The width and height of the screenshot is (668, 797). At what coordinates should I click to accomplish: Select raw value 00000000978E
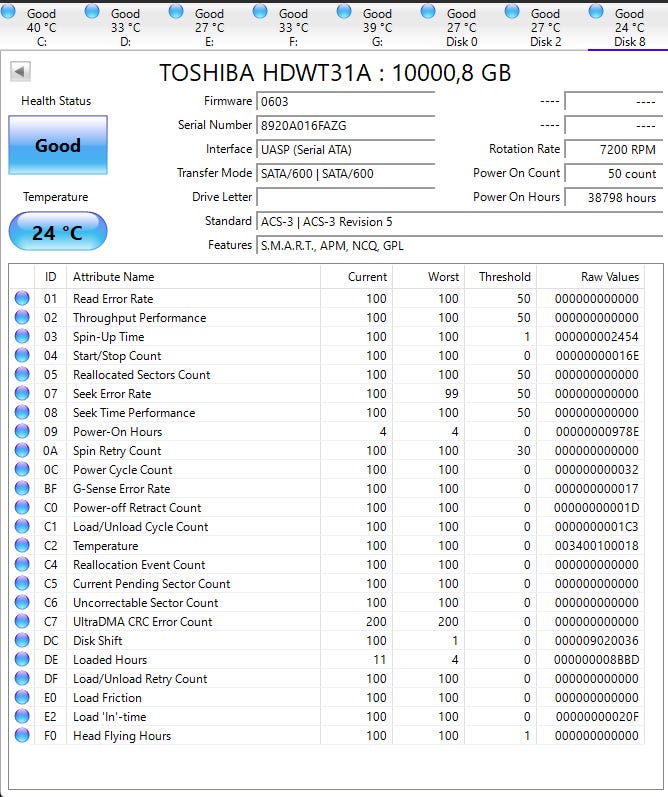click(x=597, y=432)
